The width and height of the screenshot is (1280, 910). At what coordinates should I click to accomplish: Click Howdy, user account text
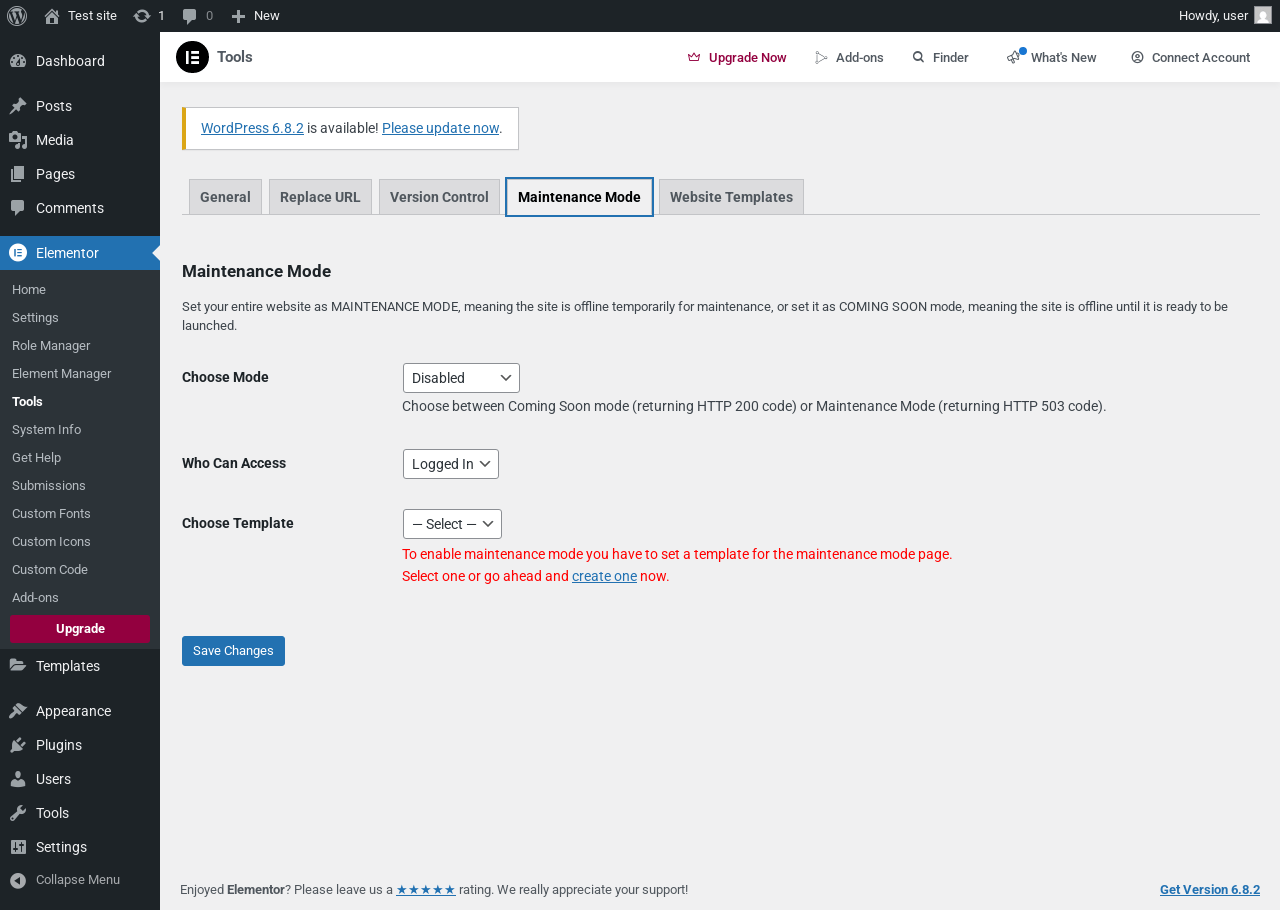1213,16
